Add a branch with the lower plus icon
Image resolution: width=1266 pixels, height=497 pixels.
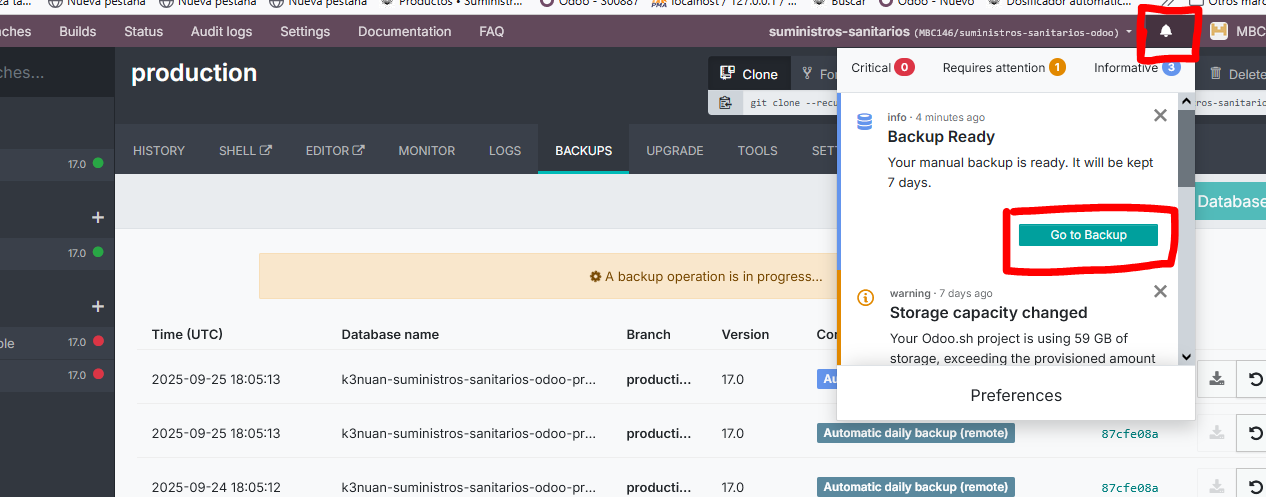click(x=98, y=306)
